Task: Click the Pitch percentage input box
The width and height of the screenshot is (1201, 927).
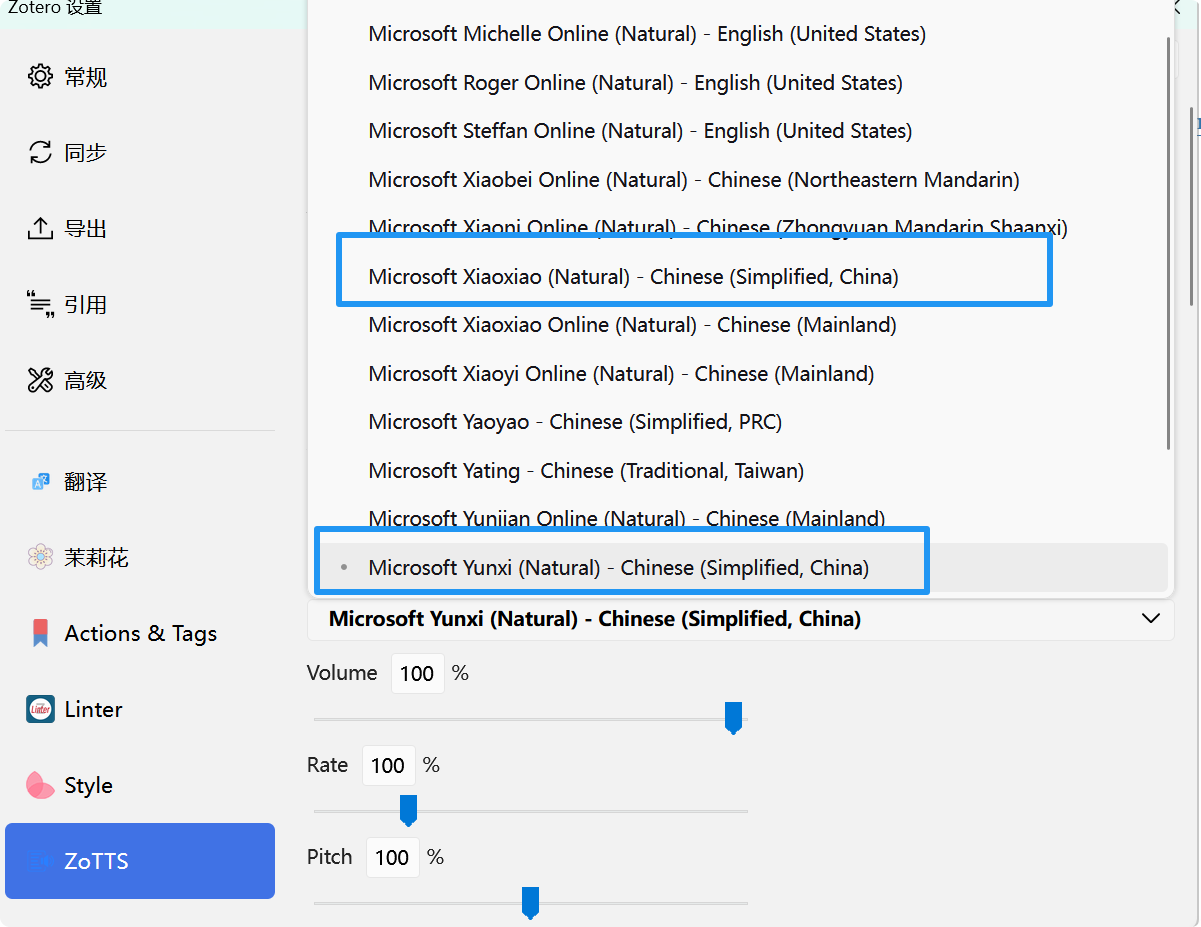Action: click(392, 857)
